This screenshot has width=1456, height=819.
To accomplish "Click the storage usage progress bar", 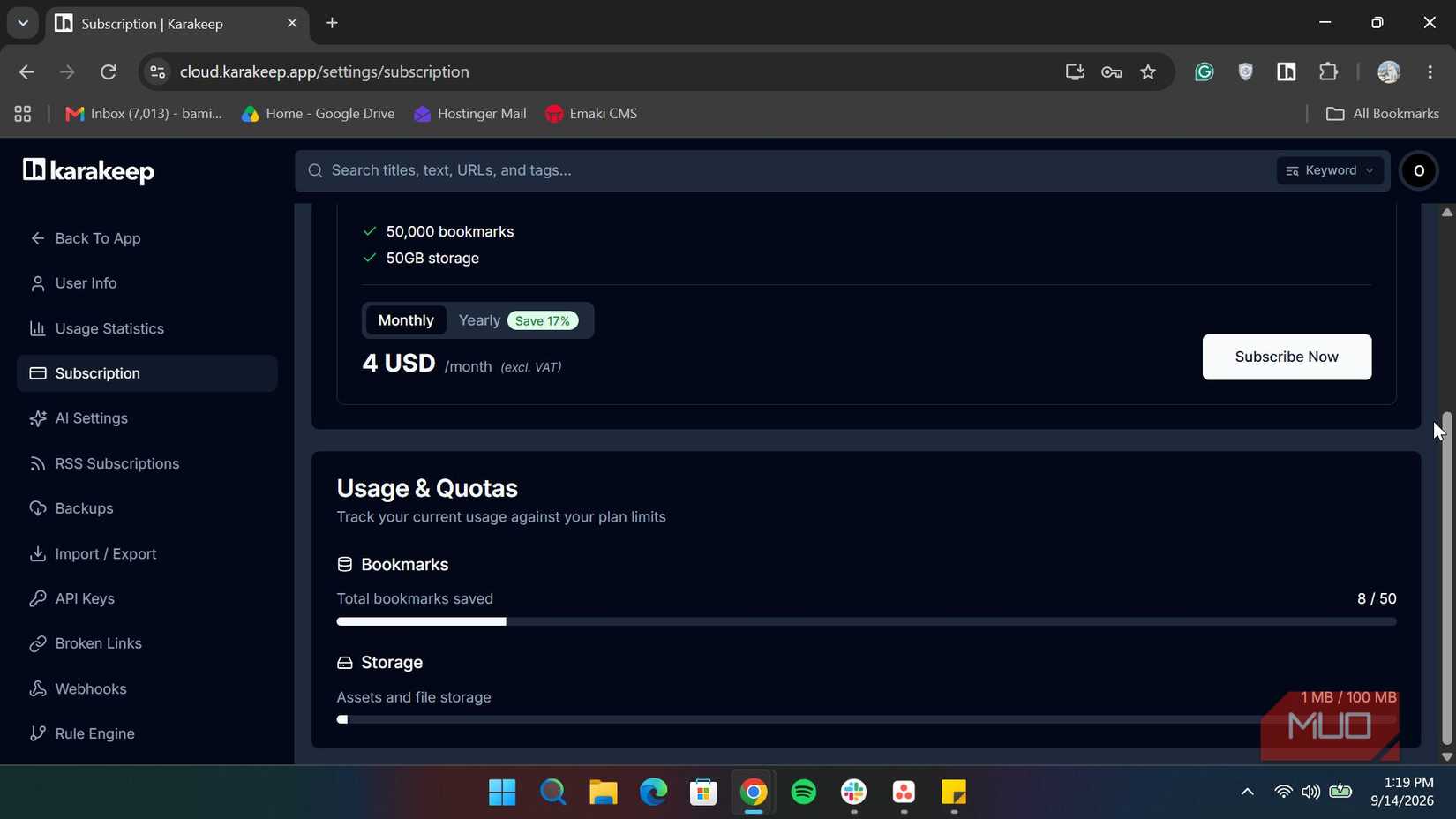I will [x=867, y=719].
